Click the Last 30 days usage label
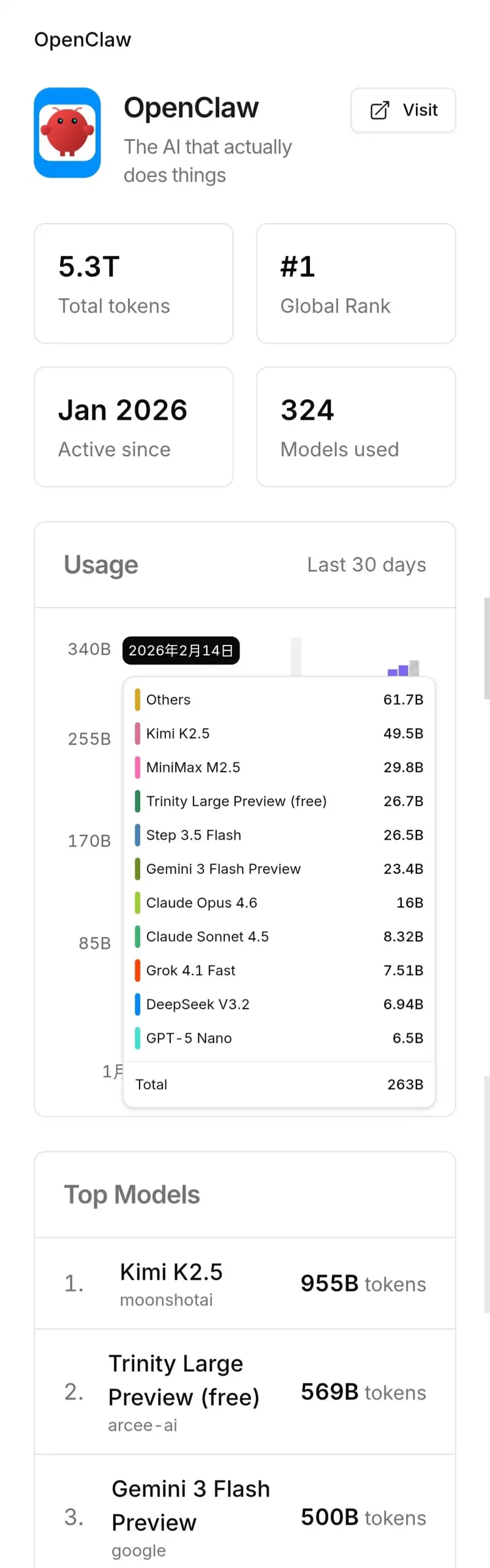The image size is (490, 1568). pos(366,565)
